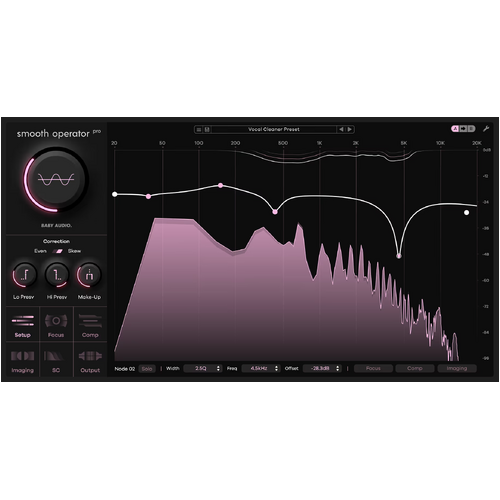Open the Vocal Cleaner Preset name field

coord(274,129)
